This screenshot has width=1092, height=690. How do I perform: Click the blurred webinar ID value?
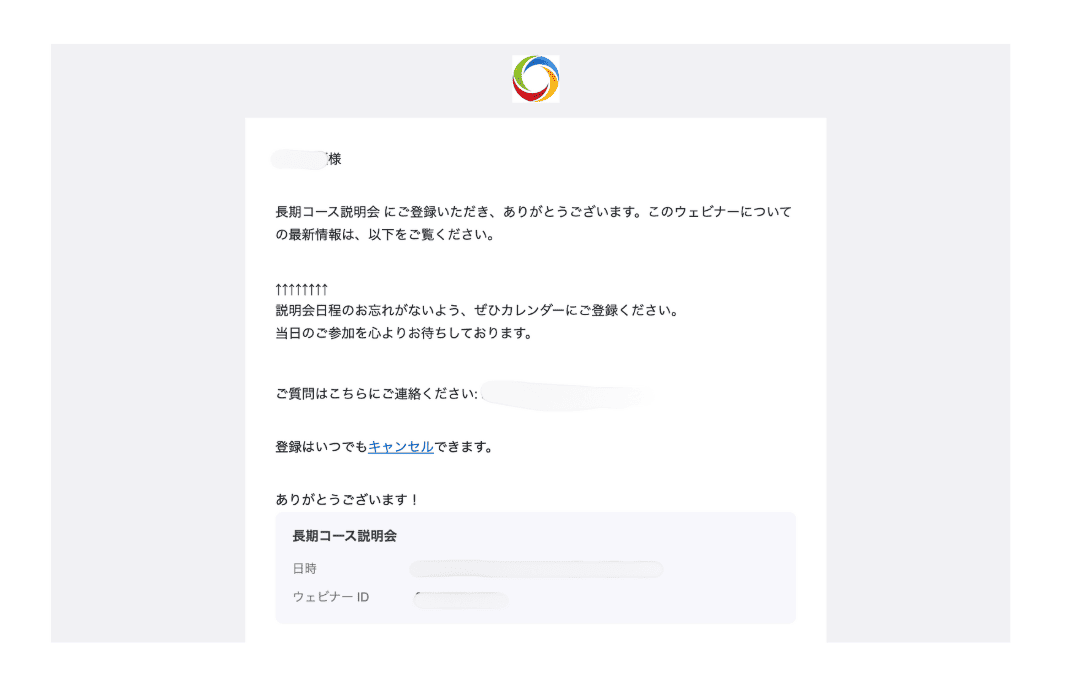(460, 600)
